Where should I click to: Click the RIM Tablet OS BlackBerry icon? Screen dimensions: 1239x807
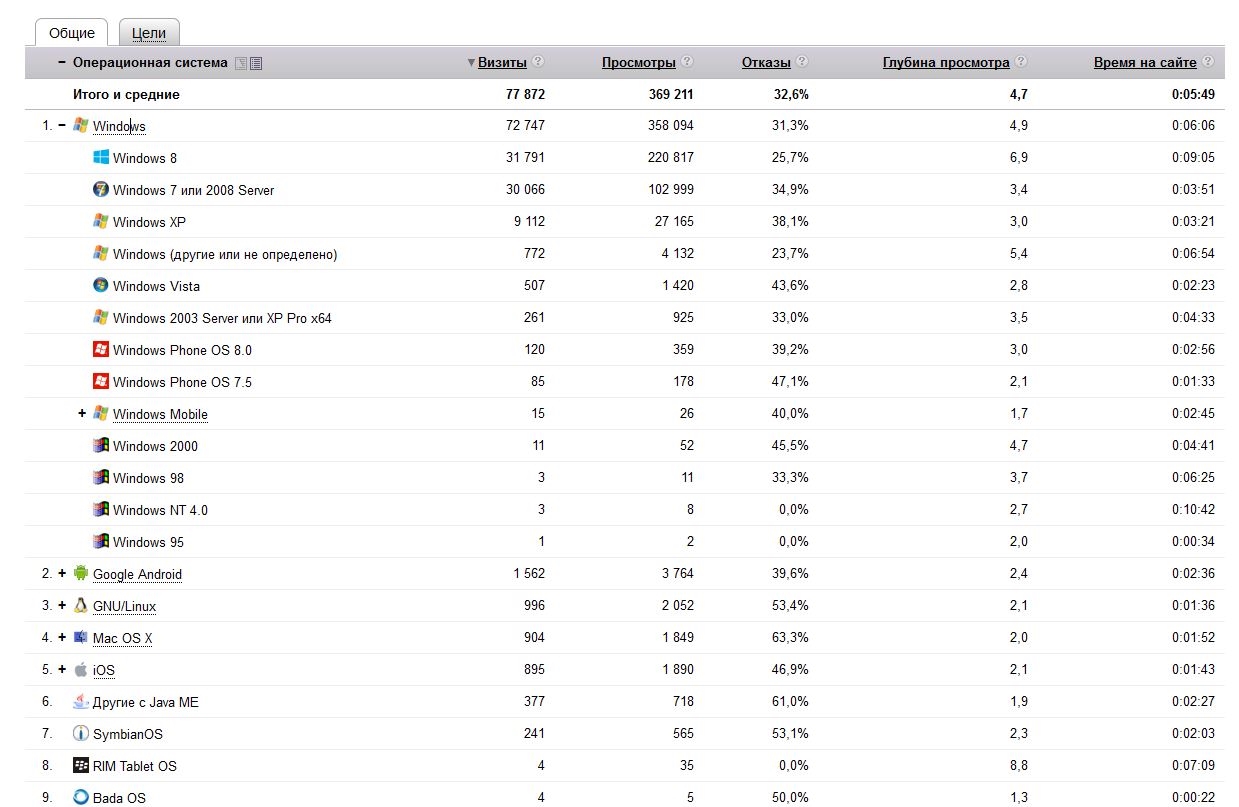(81, 765)
